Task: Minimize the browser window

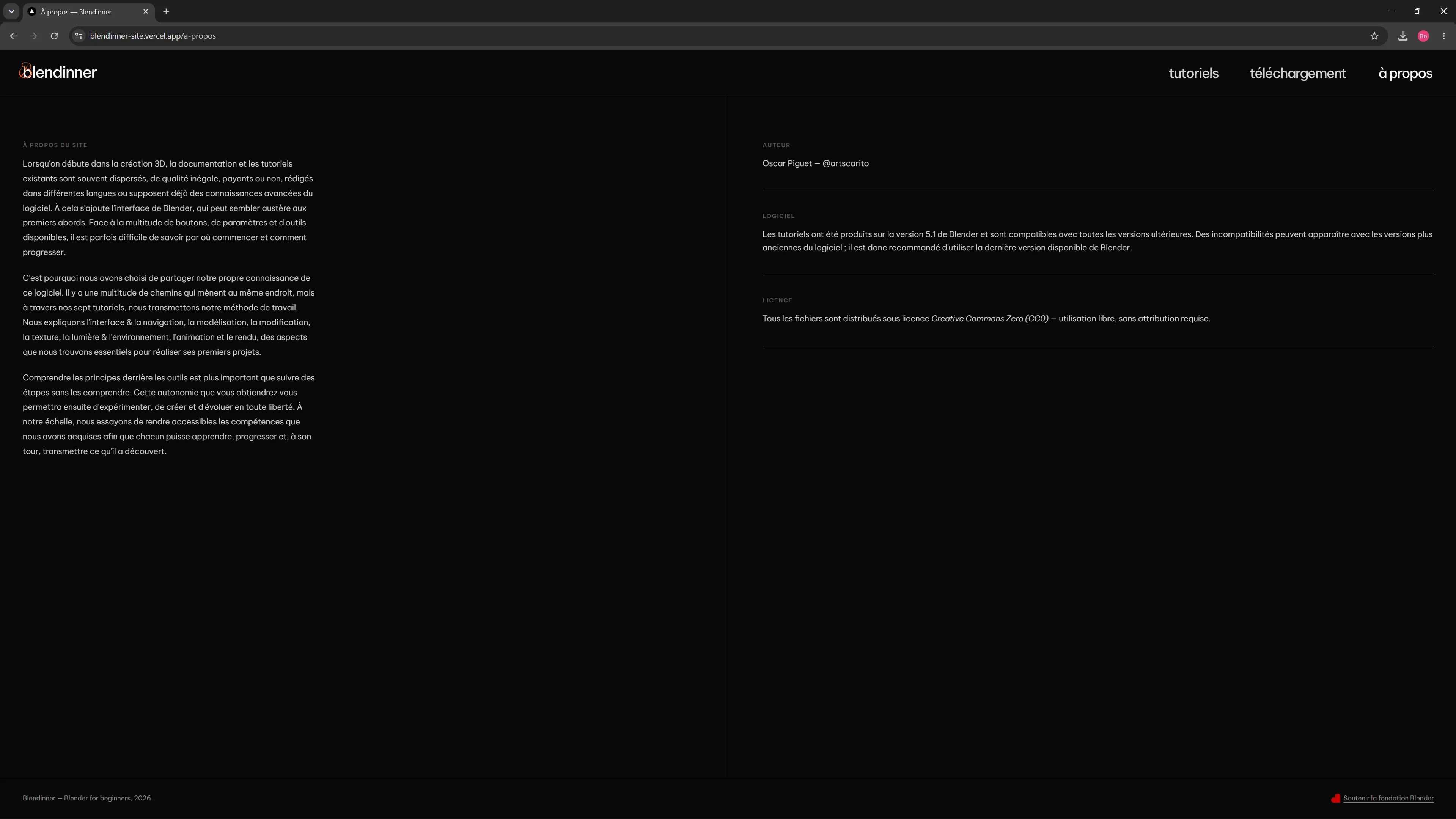Action: point(1391,11)
